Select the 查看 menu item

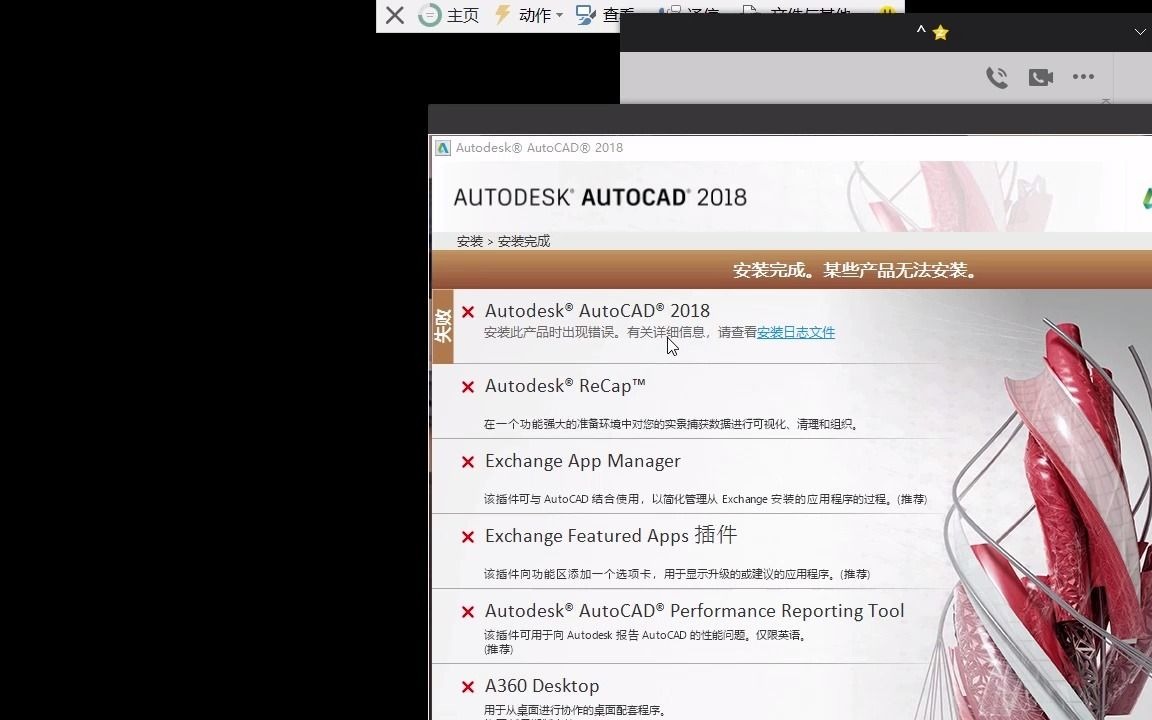coord(618,15)
